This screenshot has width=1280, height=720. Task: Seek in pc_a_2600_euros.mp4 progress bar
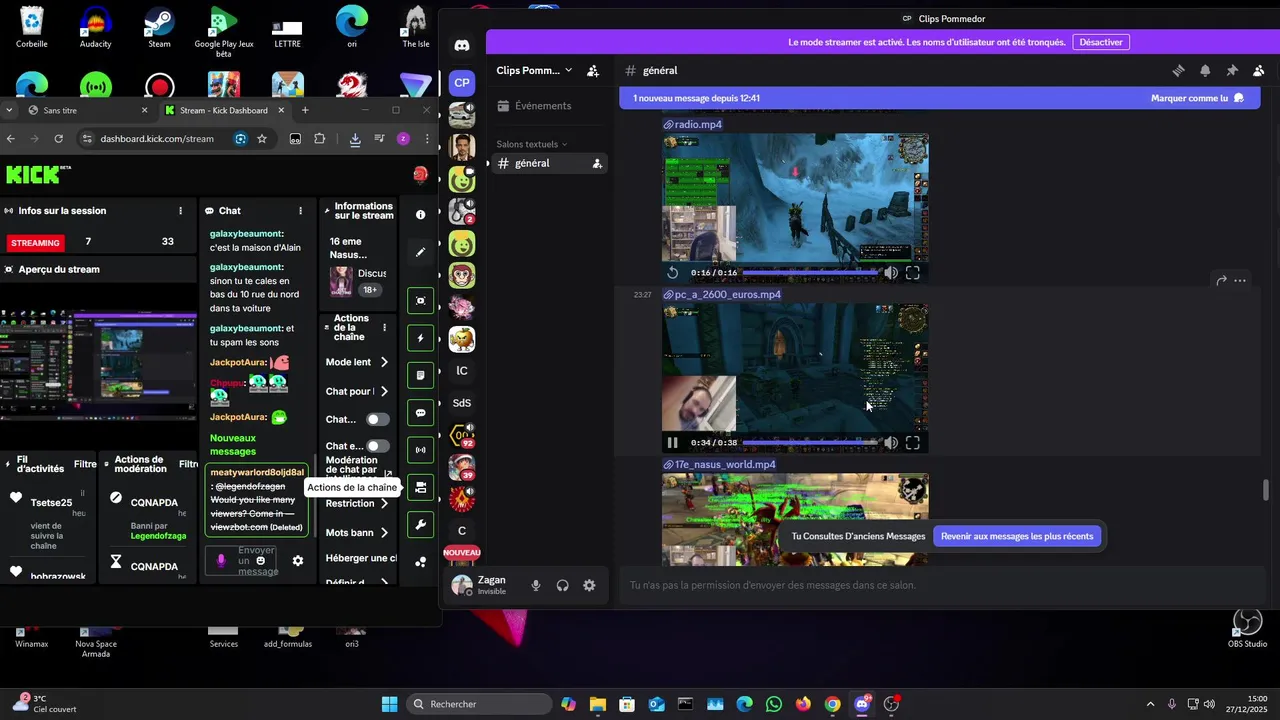coord(809,443)
